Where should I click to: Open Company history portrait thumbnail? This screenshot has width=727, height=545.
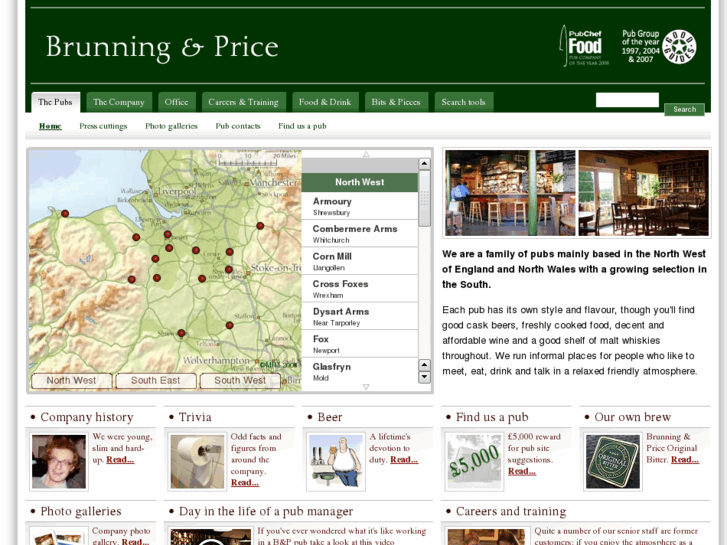[x=59, y=462]
